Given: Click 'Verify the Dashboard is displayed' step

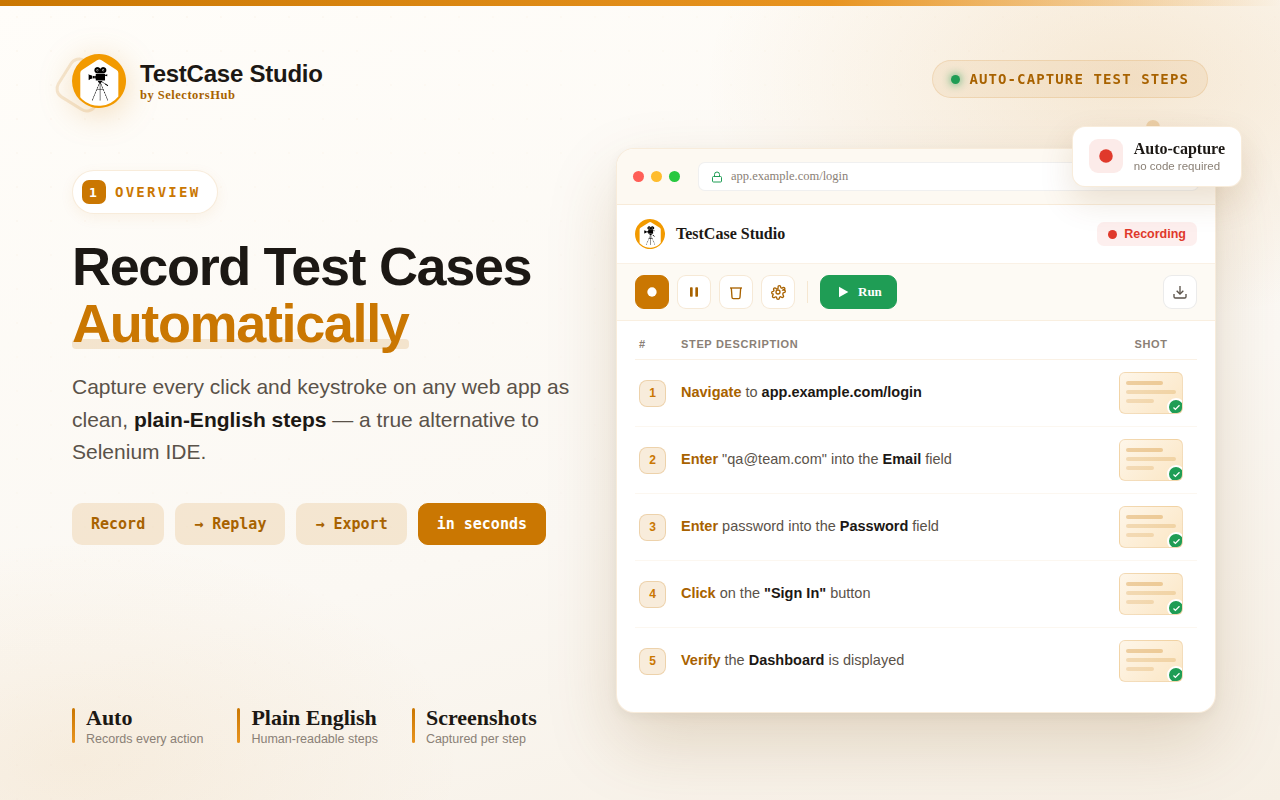Looking at the screenshot, I should point(792,660).
